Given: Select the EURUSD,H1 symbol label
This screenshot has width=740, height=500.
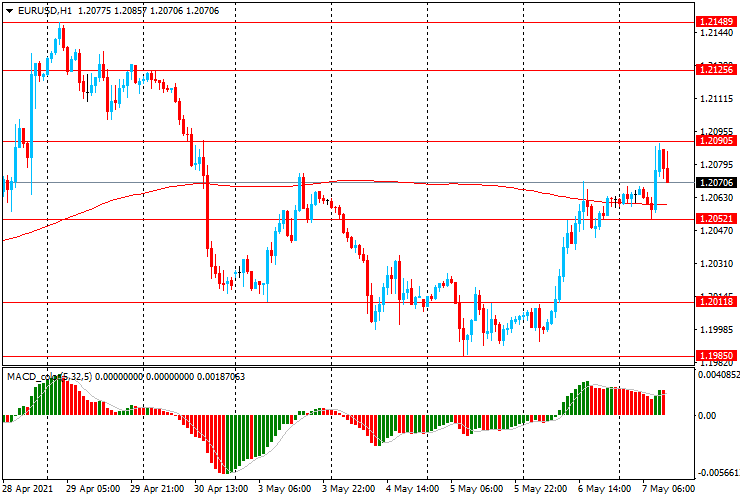Looking at the screenshot, I should point(45,11).
